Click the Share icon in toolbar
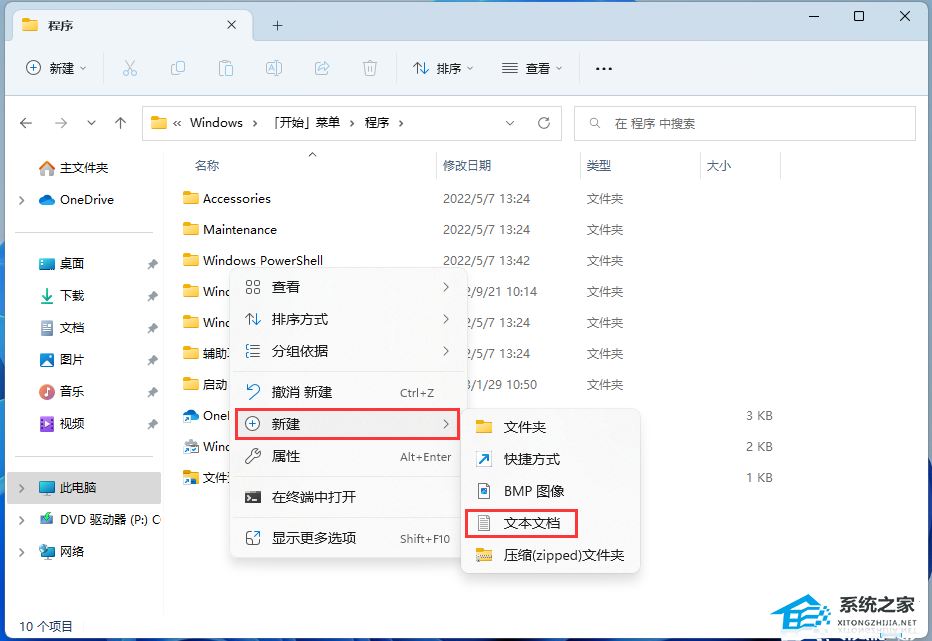This screenshot has width=932, height=641. [x=322, y=68]
